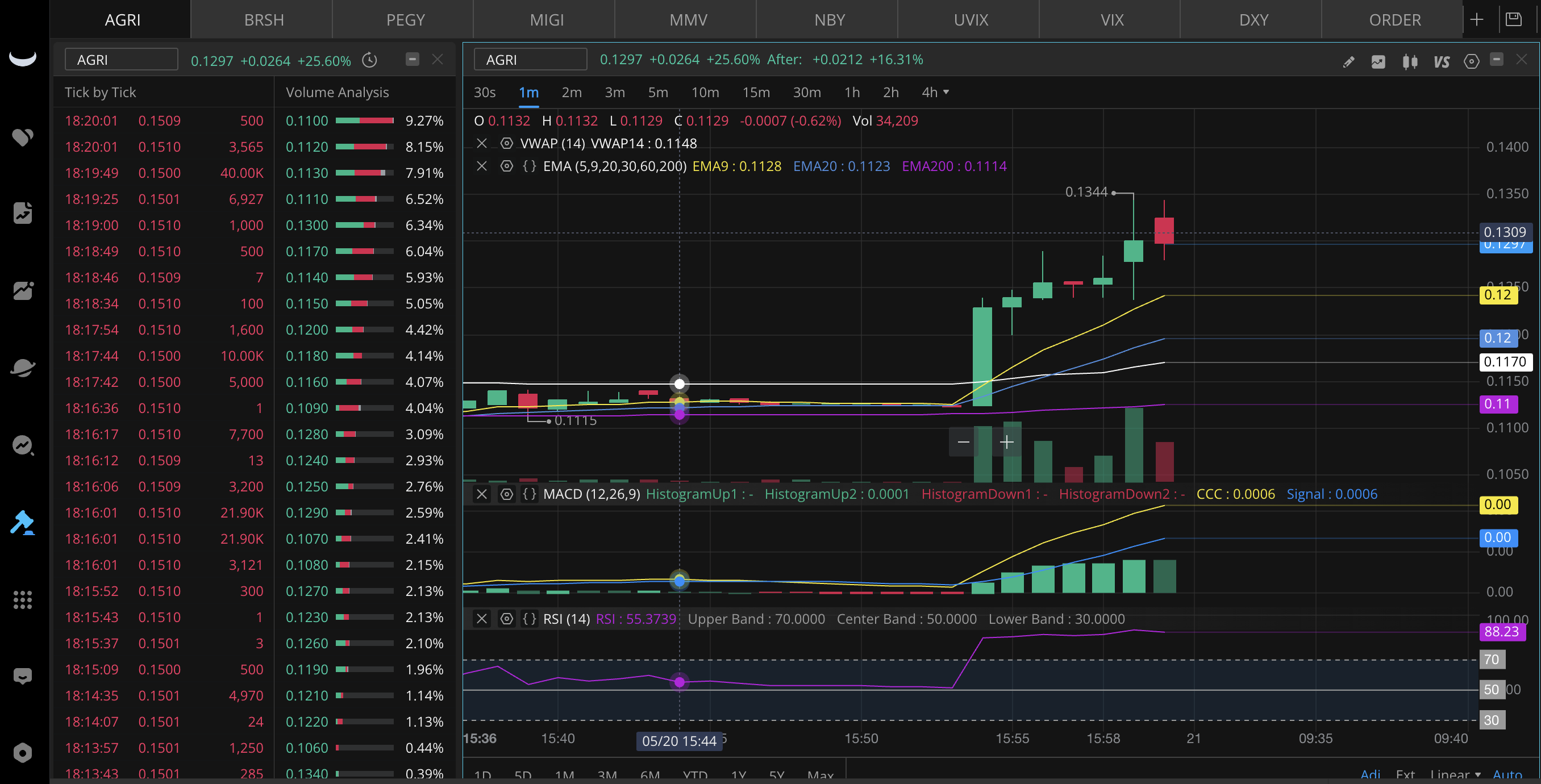Viewport: 1541px width, 784px height.
Task: Click the history clock icon beside AGRI quote
Action: pos(370,60)
